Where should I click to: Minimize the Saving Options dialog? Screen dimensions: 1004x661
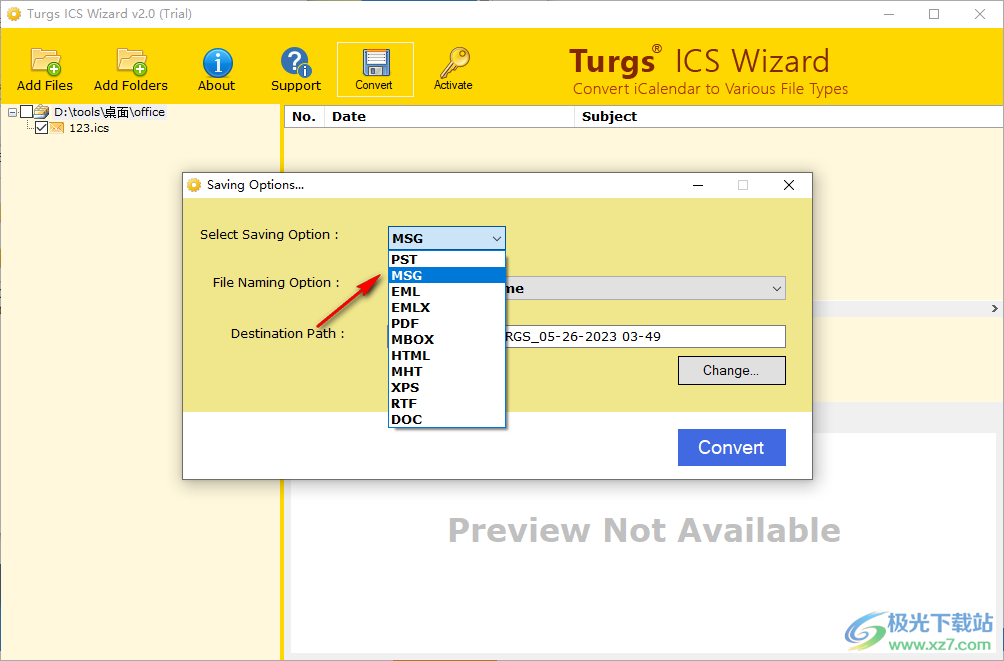(698, 185)
